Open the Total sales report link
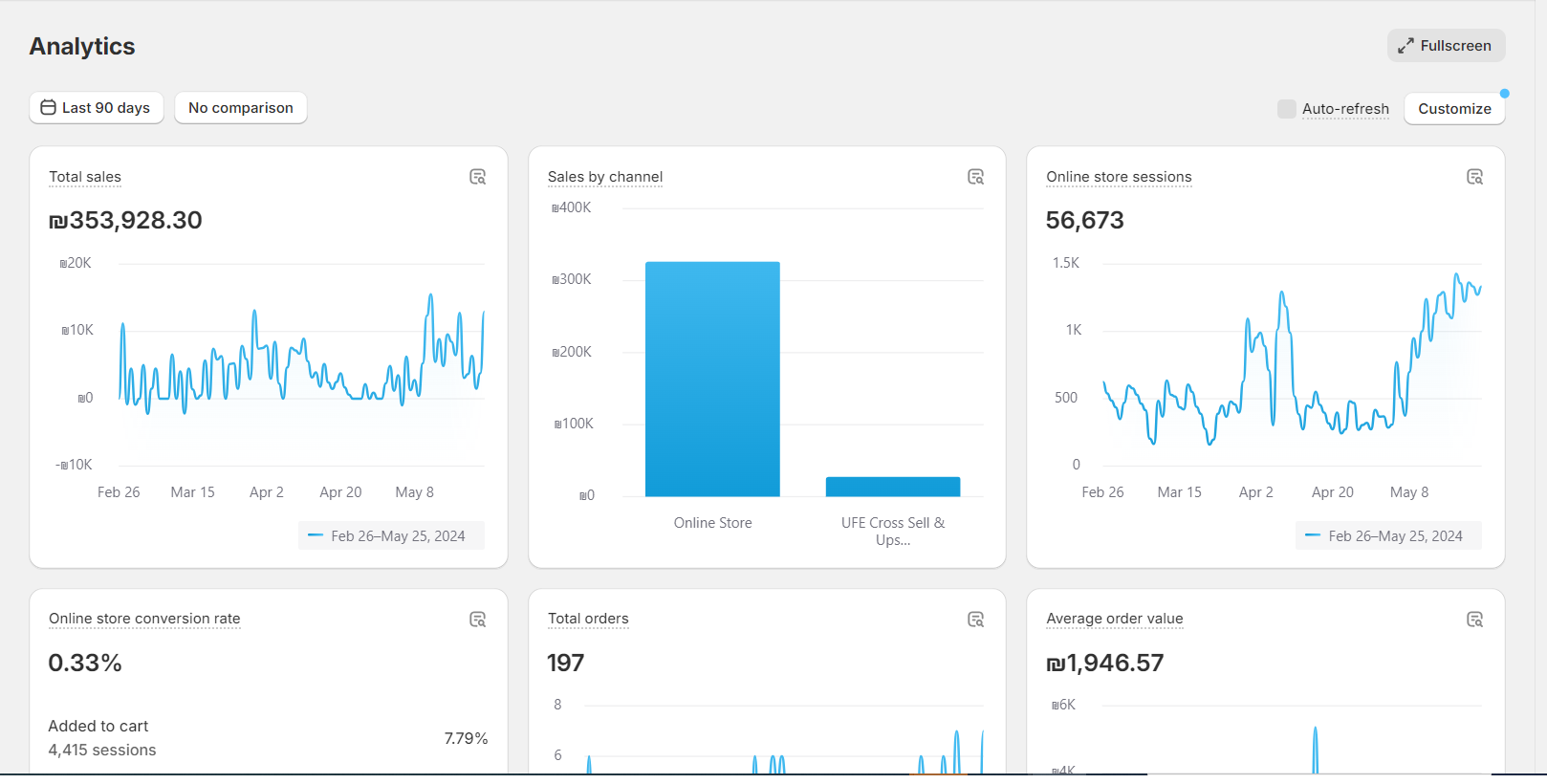The width and height of the screenshot is (1547, 784). (x=85, y=177)
